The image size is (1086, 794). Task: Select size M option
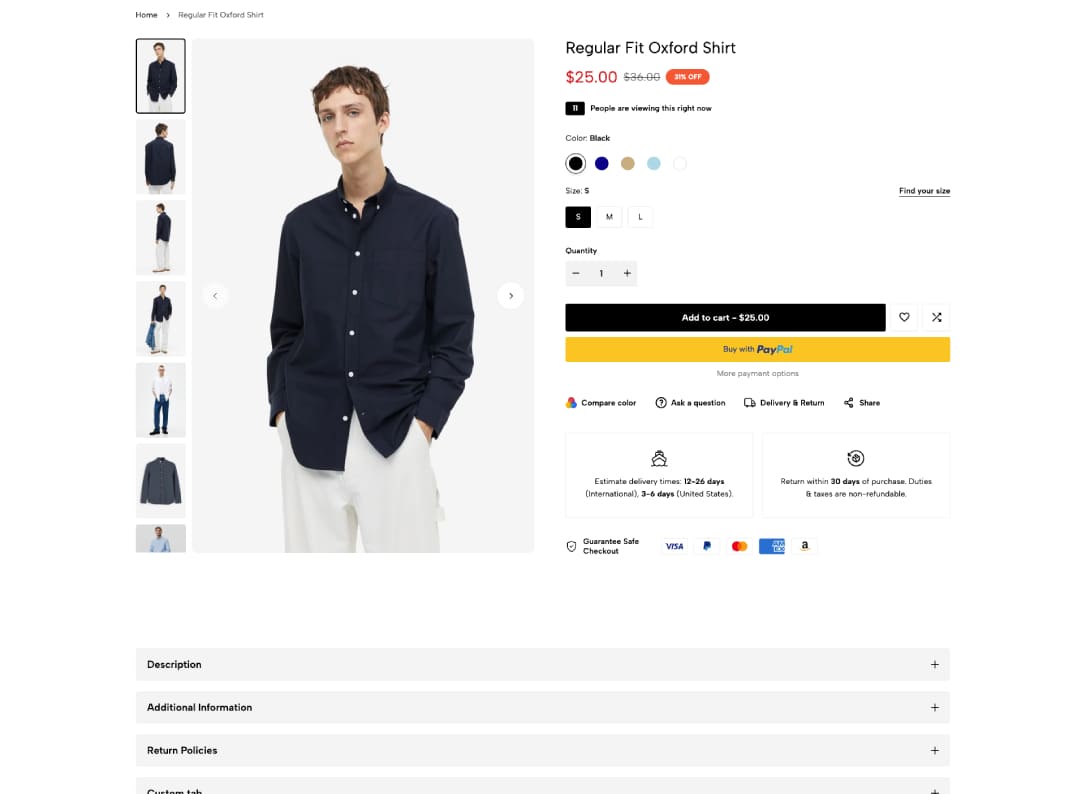coord(609,217)
